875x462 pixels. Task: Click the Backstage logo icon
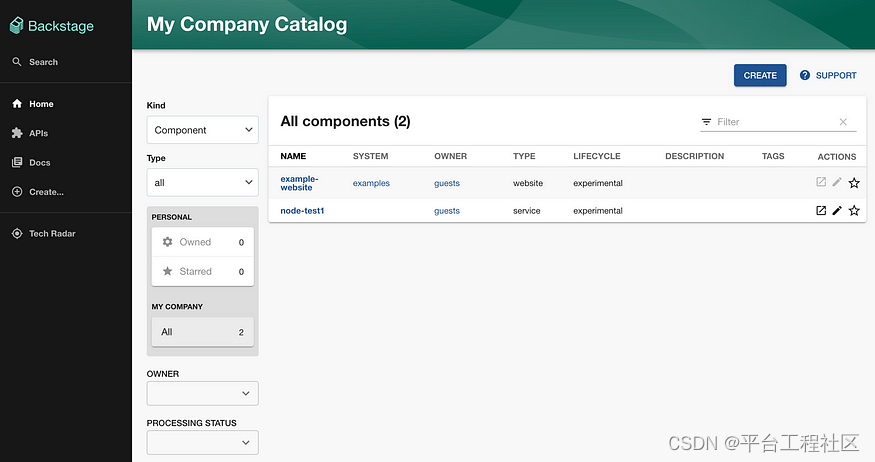click(x=17, y=26)
